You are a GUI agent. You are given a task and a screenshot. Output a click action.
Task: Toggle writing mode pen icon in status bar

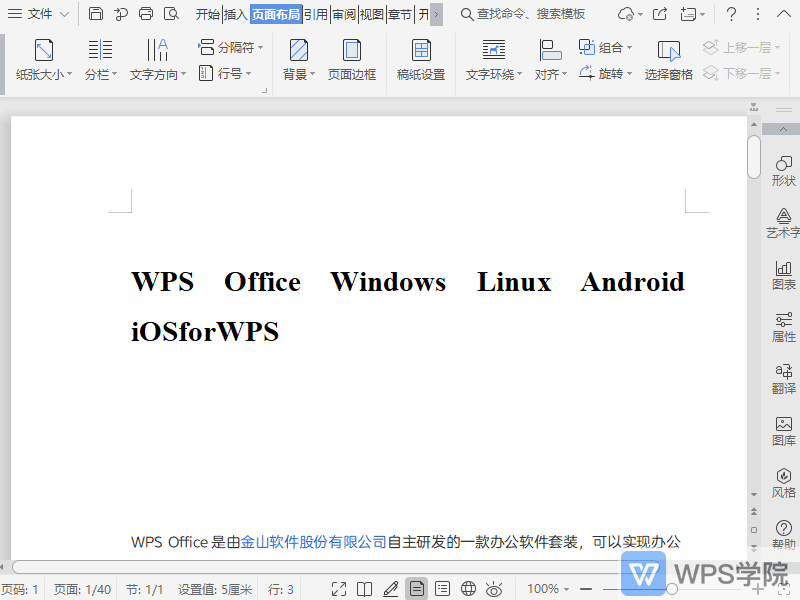391,589
